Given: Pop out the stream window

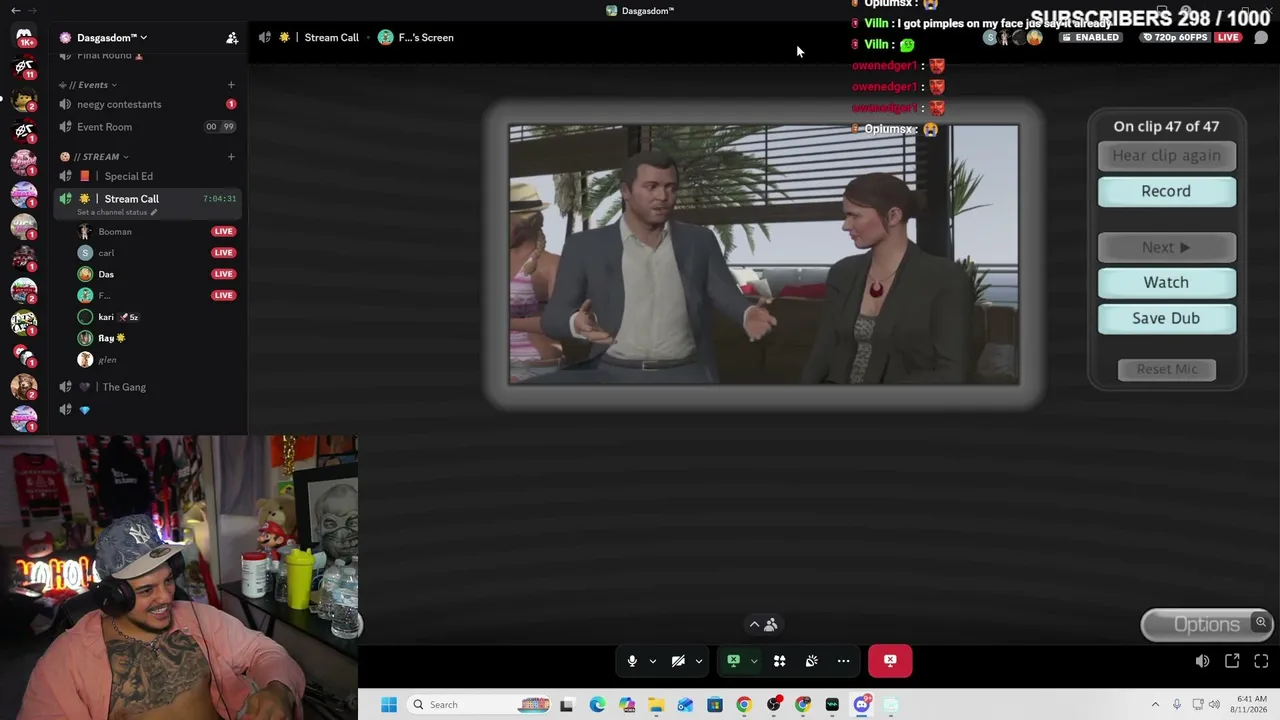Looking at the screenshot, I should pos(1232,661).
